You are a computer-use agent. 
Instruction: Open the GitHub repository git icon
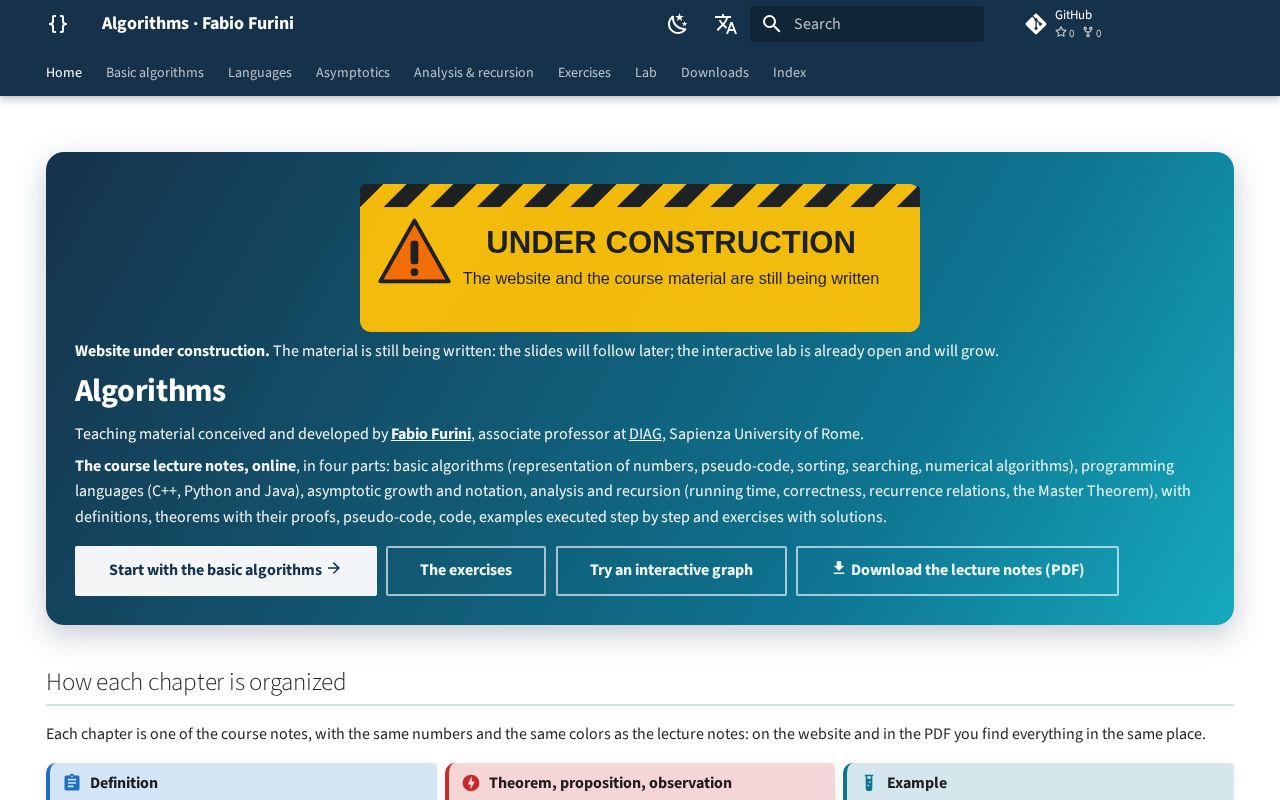(x=1036, y=24)
